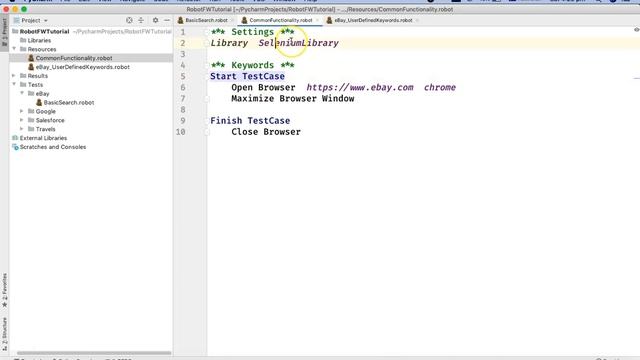Select the Travels folder label
Viewport: 640px width, 360px height.
coord(45,129)
